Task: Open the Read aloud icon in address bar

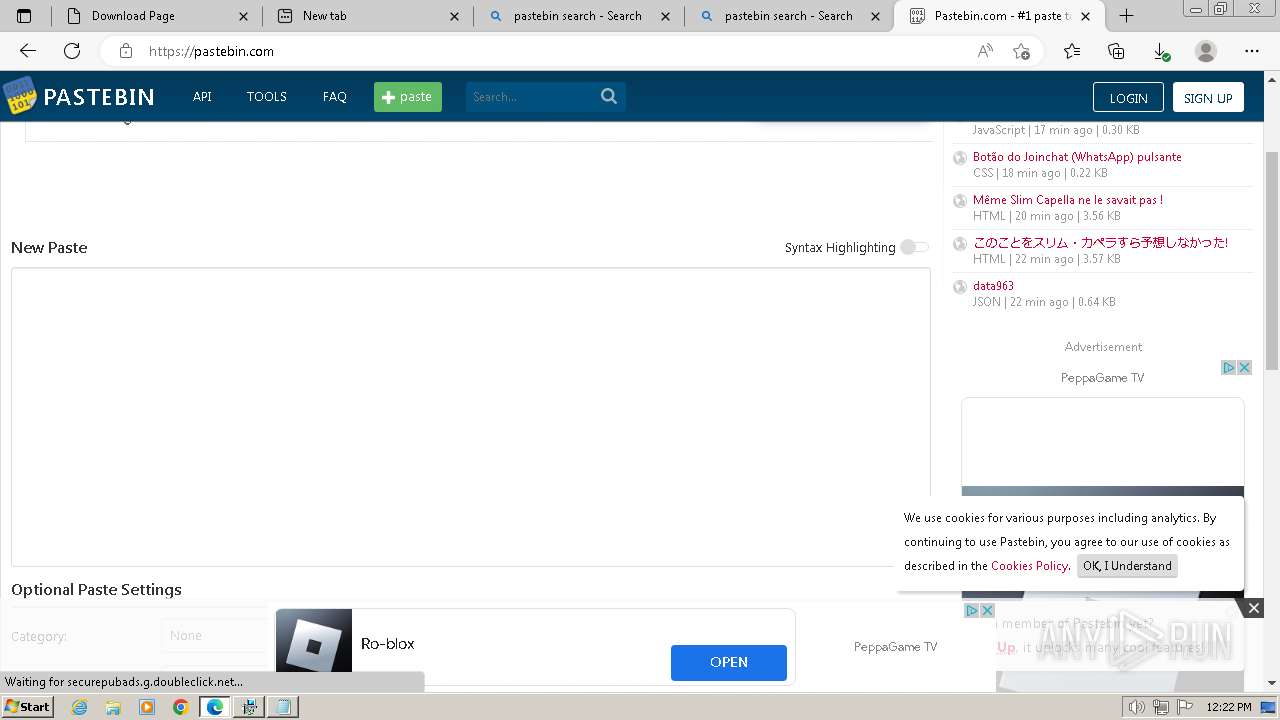Action: [985, 51]
